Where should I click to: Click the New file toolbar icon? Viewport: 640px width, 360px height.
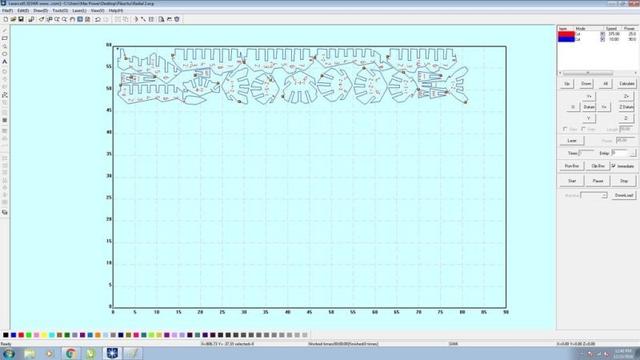coord(5,19)
